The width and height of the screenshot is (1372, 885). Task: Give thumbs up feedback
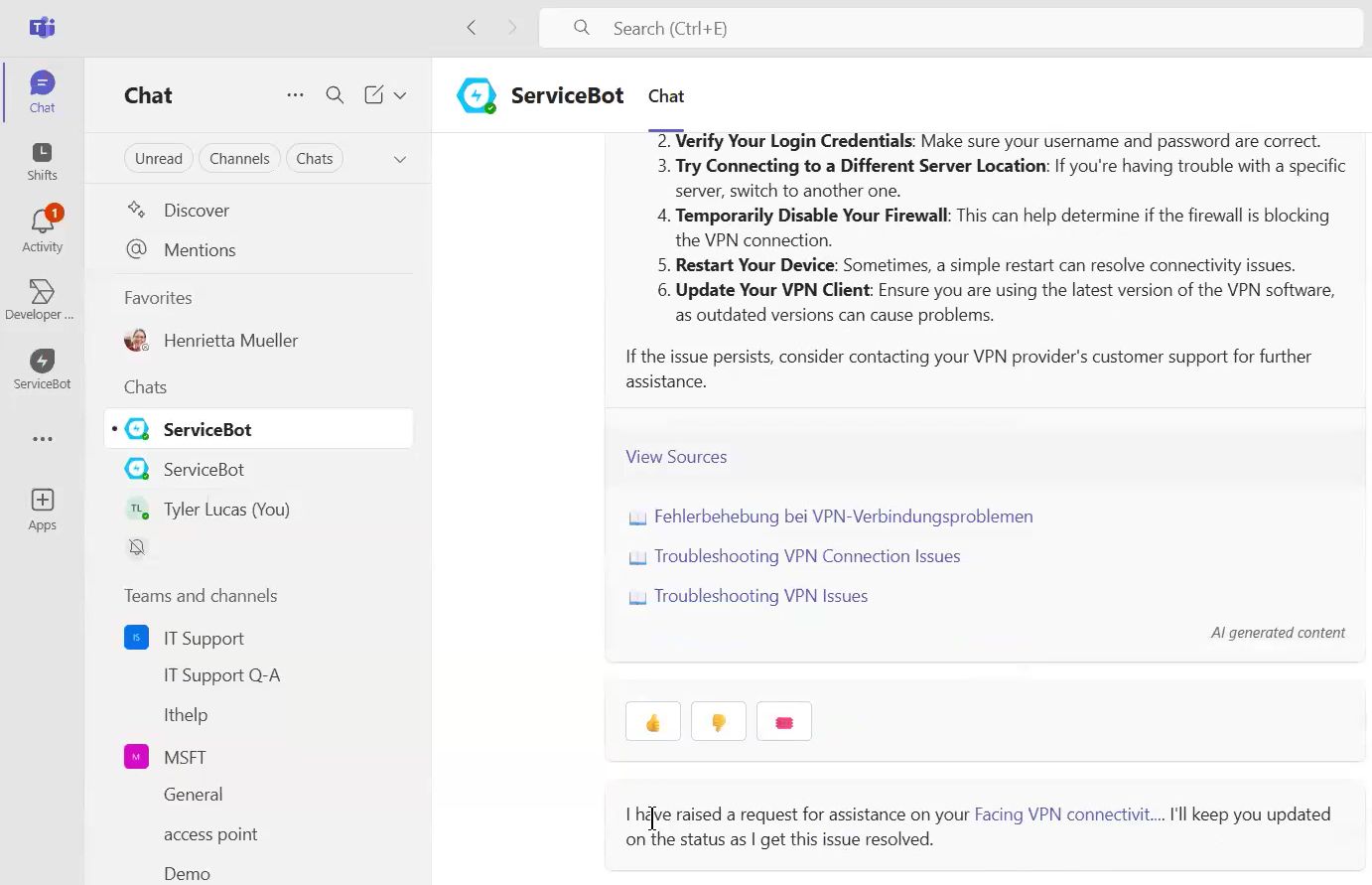[x=653, y=722]
